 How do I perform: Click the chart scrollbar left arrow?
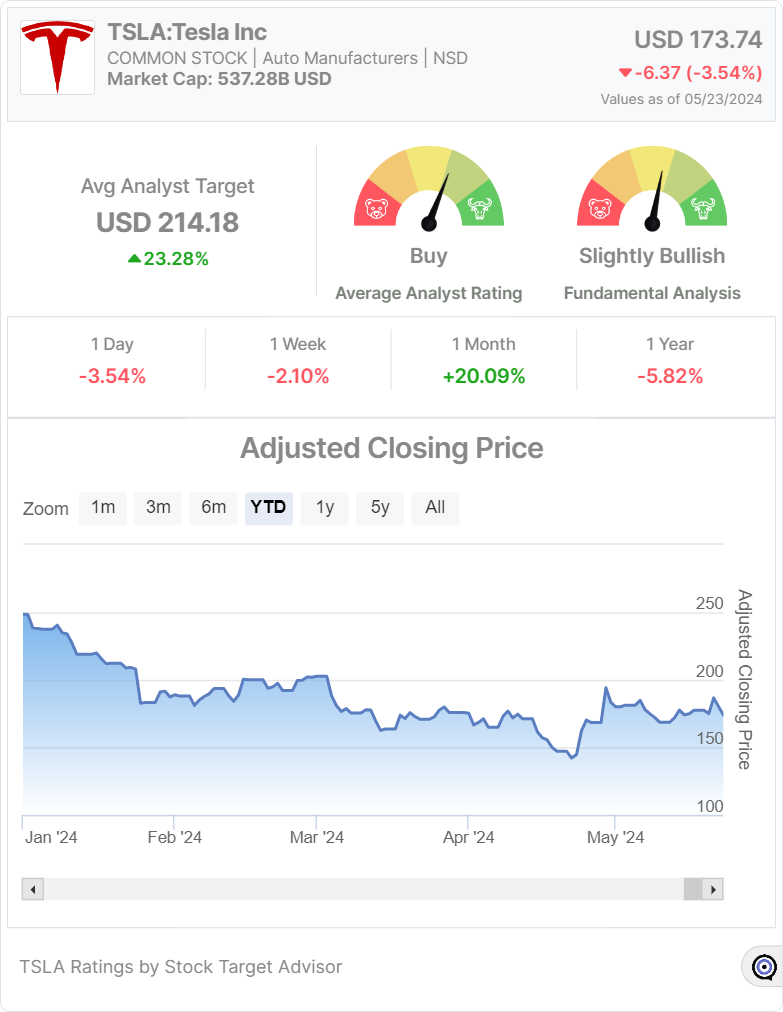click(33, 889)
